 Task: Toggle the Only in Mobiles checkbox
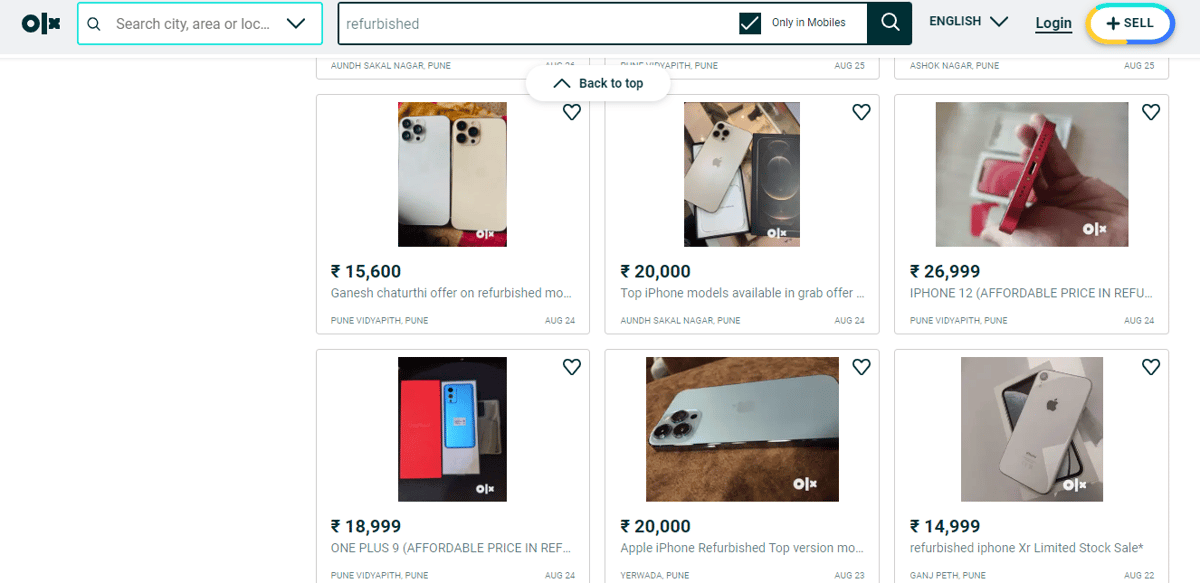[x=750, y=22]
